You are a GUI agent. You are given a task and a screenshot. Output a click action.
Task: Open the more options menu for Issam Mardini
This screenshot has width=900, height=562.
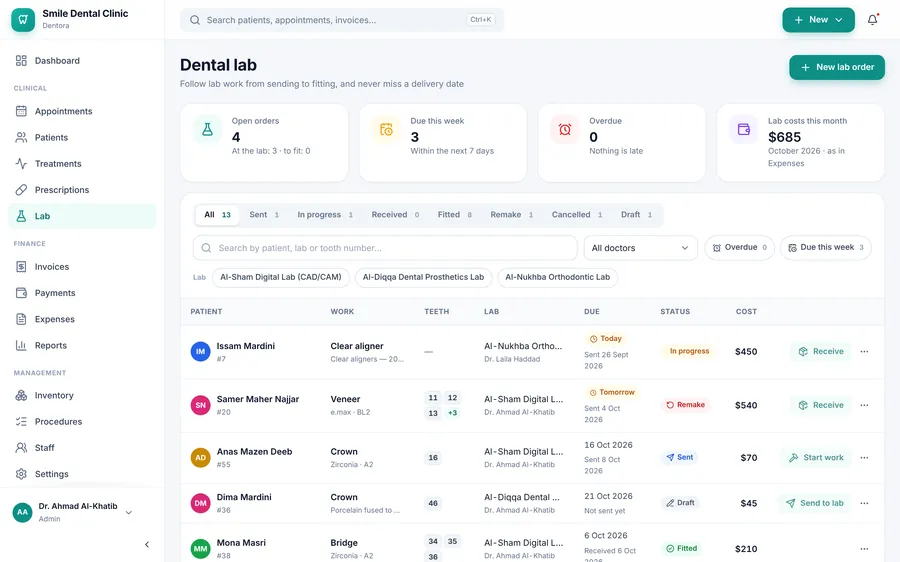point(864,351)
